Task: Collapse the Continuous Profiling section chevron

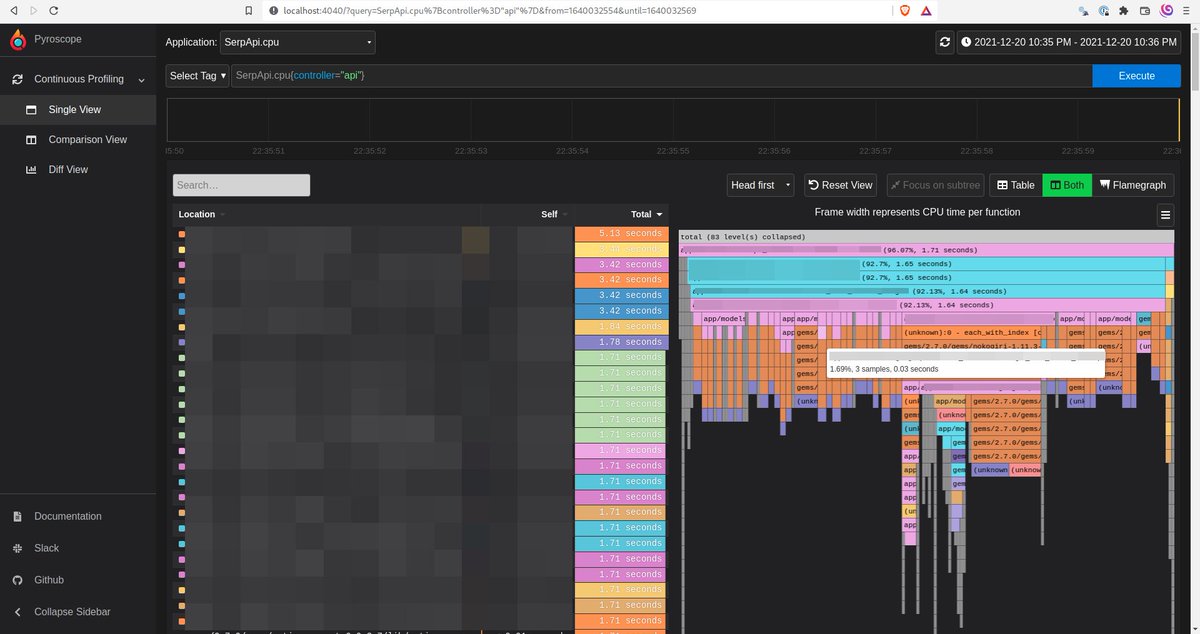Action: tap(141, 80)
